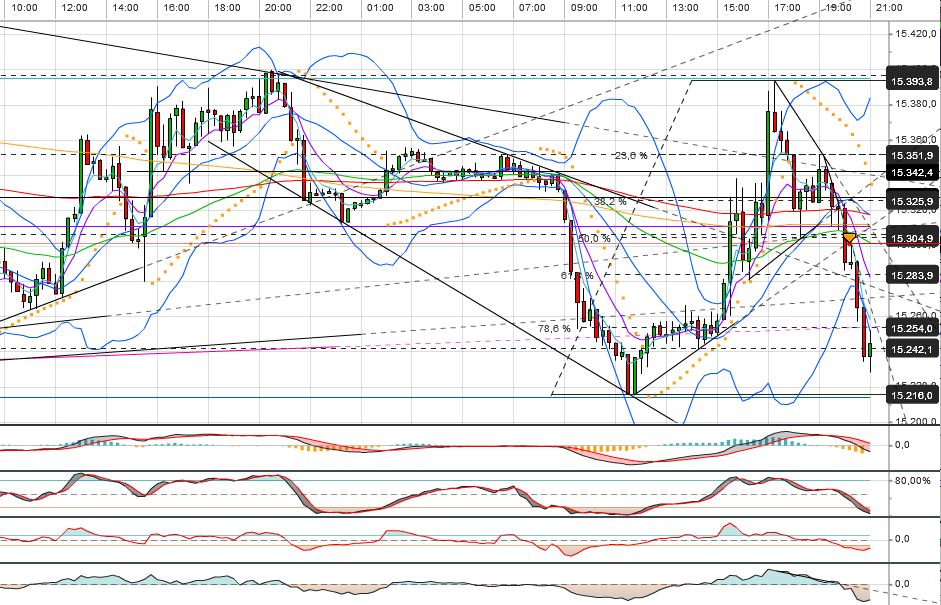The image size is (941, 605).
Task: Click the 21:00 time axis label
Action: point(889,8)
